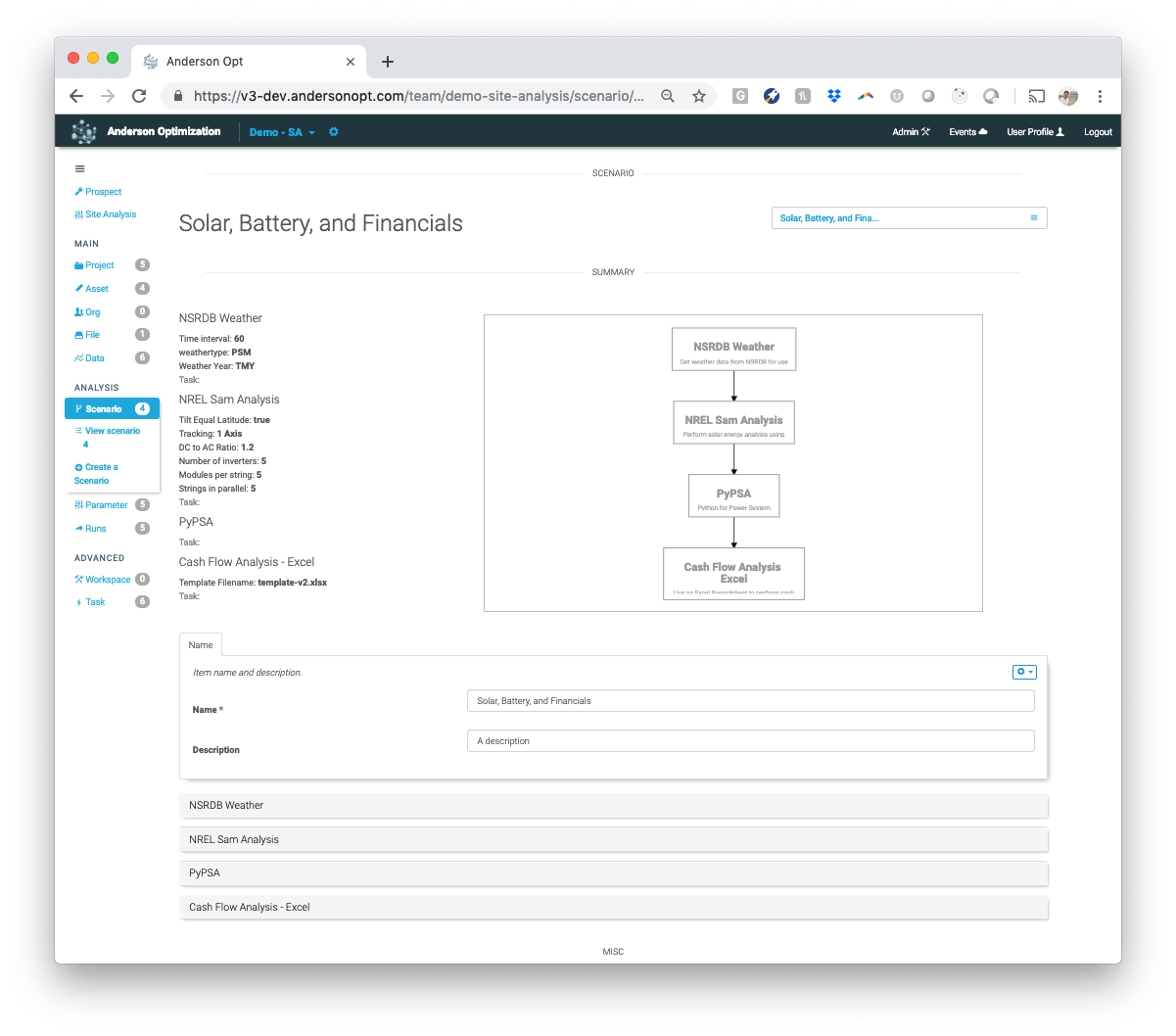1176x1036 pixels.
Task: Go to Prospect in the sidebar
Action: pos(98,192)
